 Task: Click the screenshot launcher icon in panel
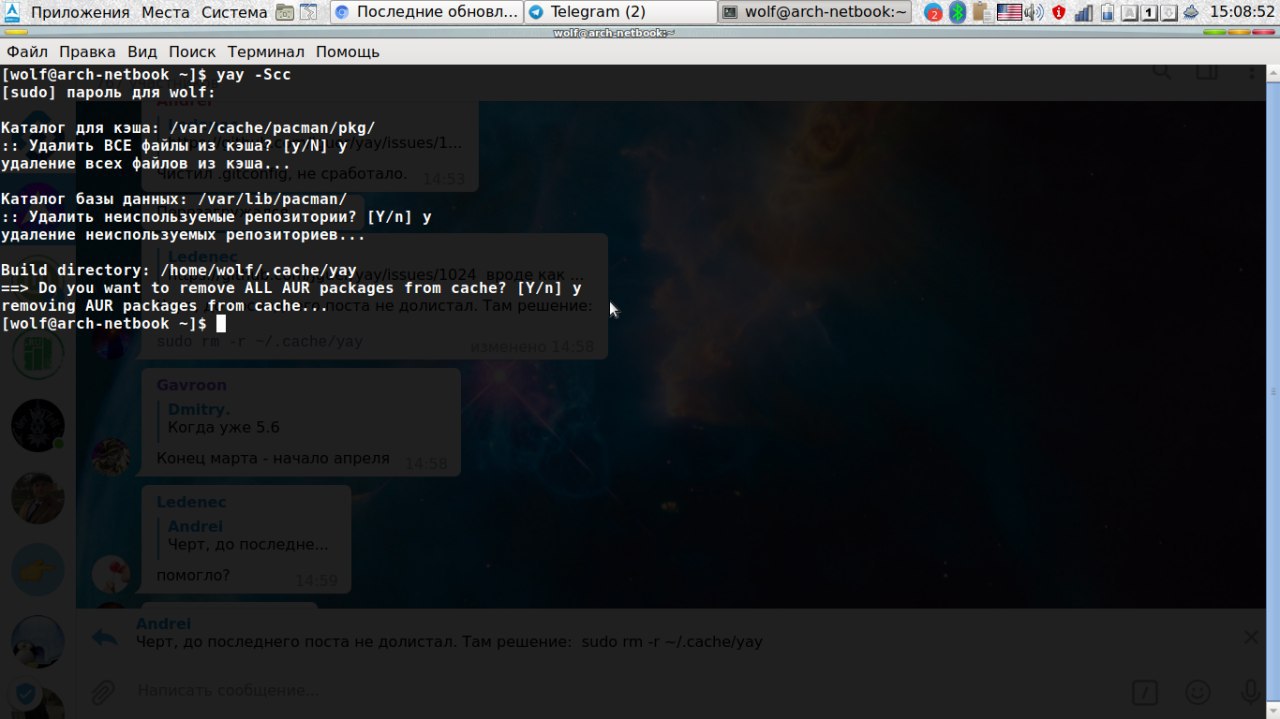[285, 12]
